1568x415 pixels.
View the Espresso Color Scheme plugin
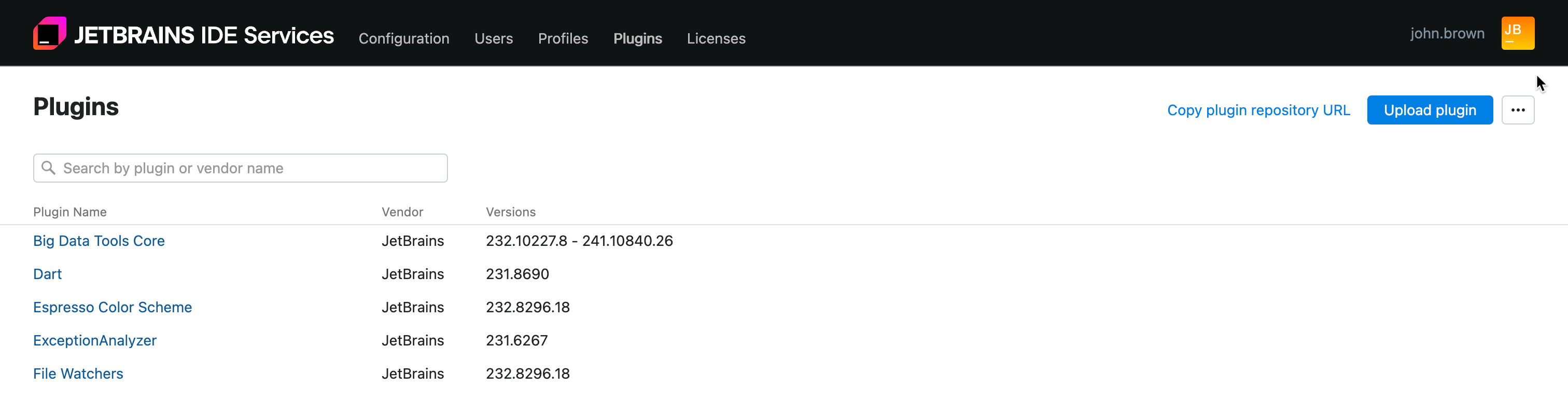[112, 307]
